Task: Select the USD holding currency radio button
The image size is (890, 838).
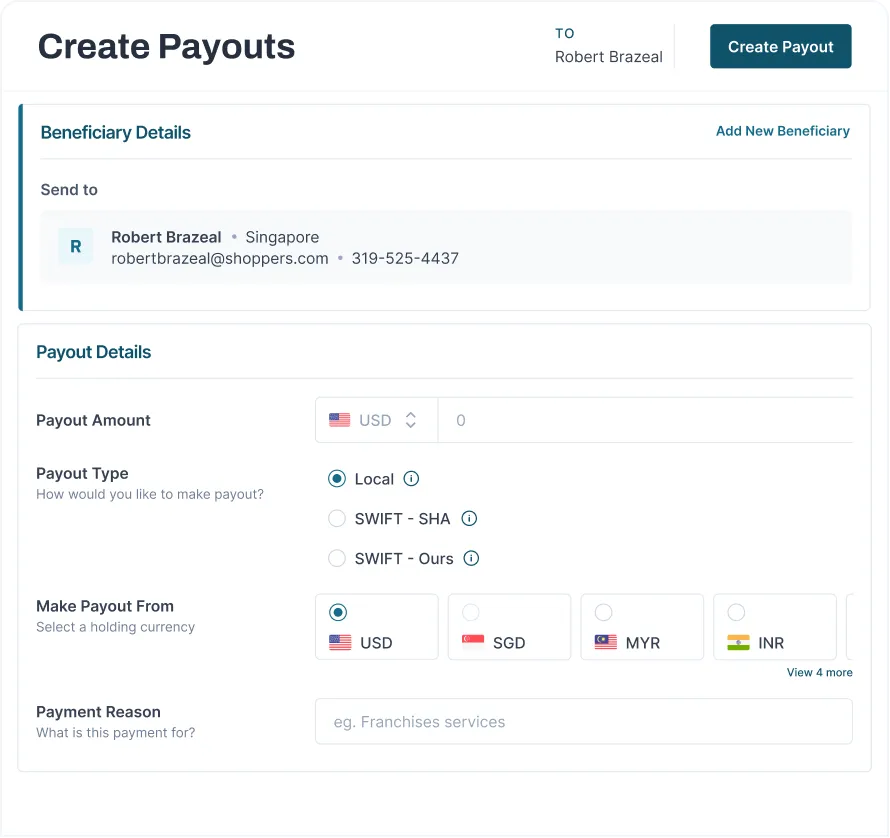Action: click(338, 612)
